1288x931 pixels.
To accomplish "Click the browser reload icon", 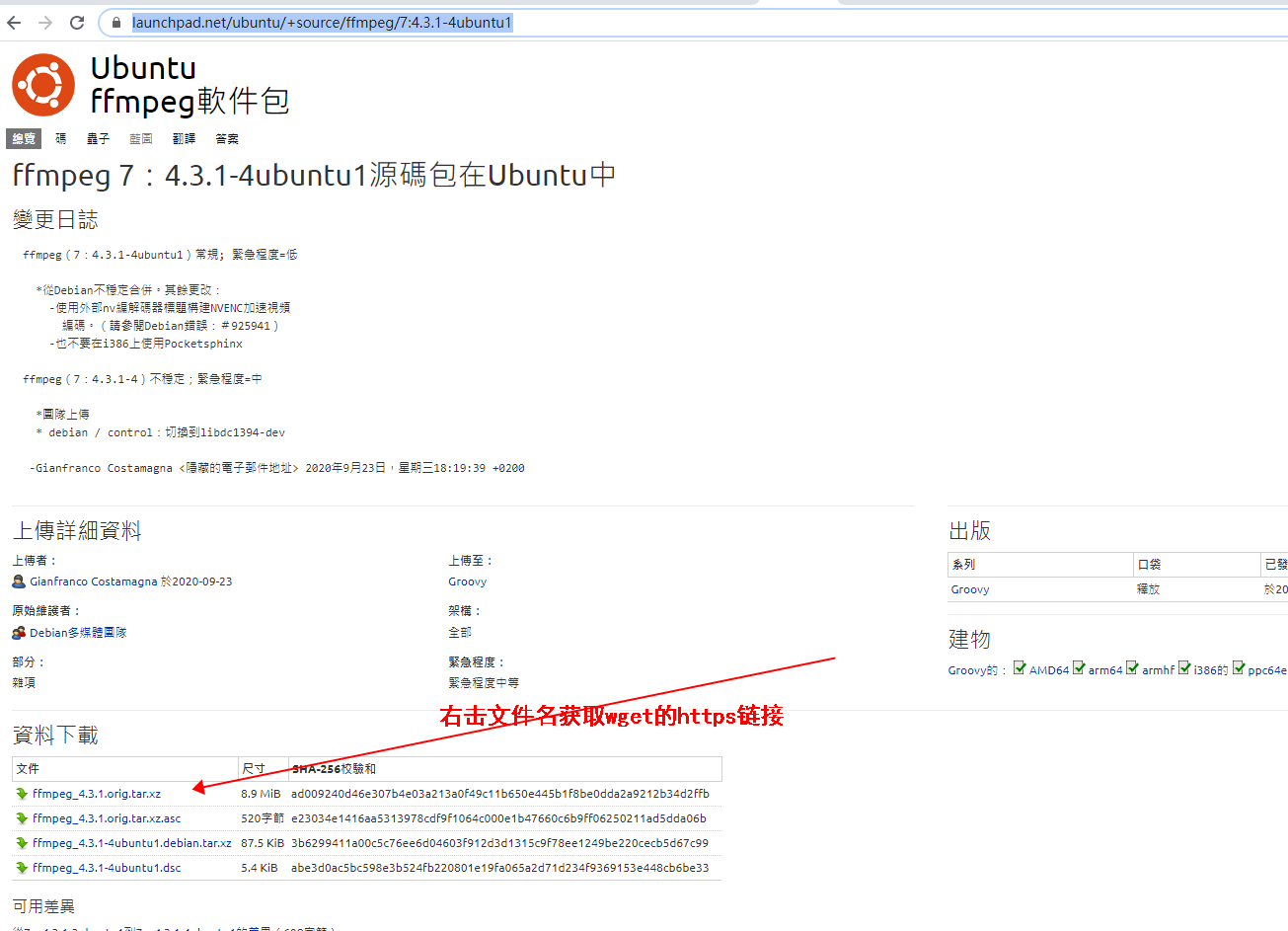I will (x=77, y=22).
